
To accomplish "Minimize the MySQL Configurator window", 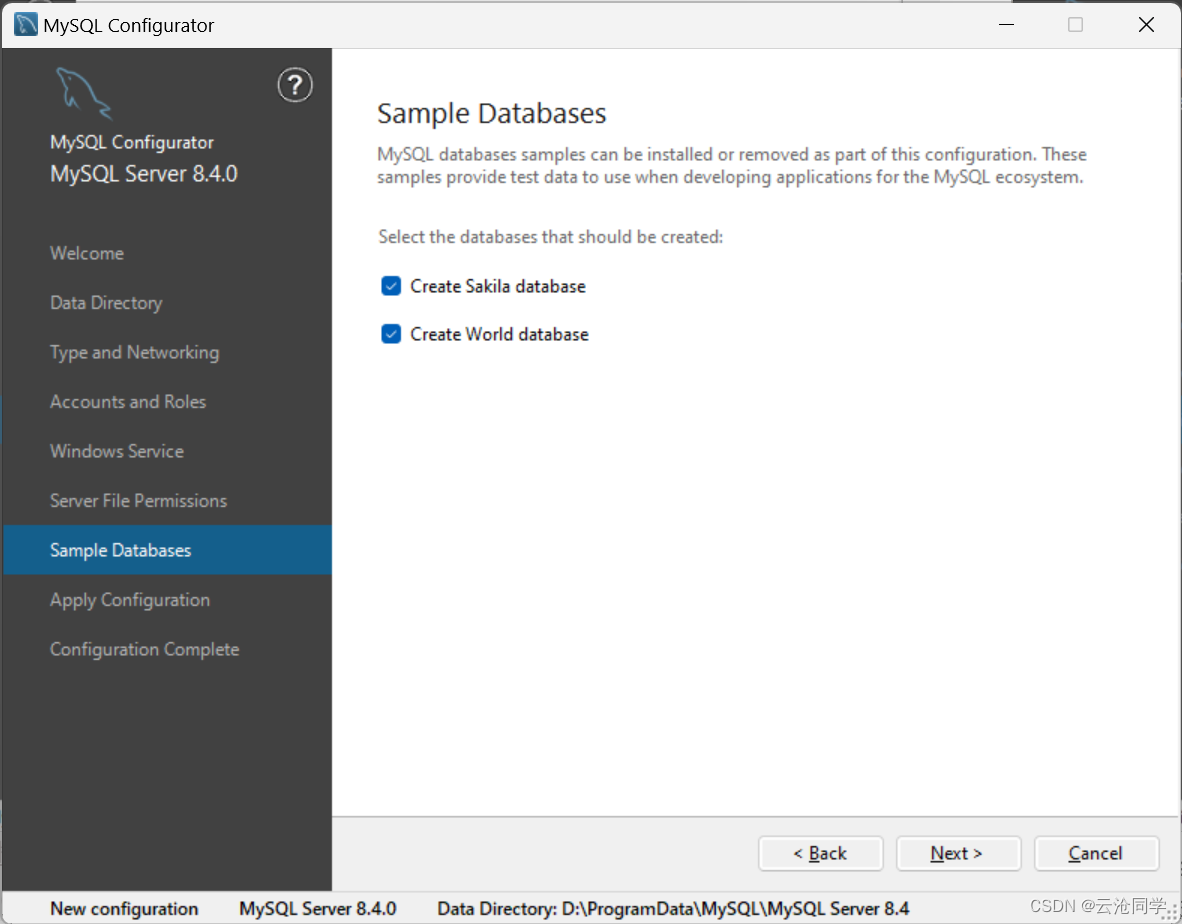I will [1006, 25].
